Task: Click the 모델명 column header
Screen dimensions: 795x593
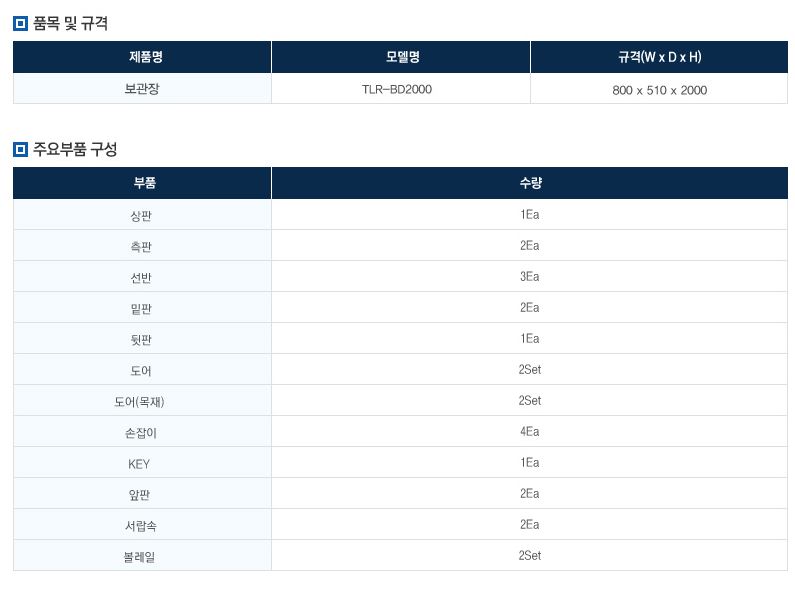Action: 400,57
